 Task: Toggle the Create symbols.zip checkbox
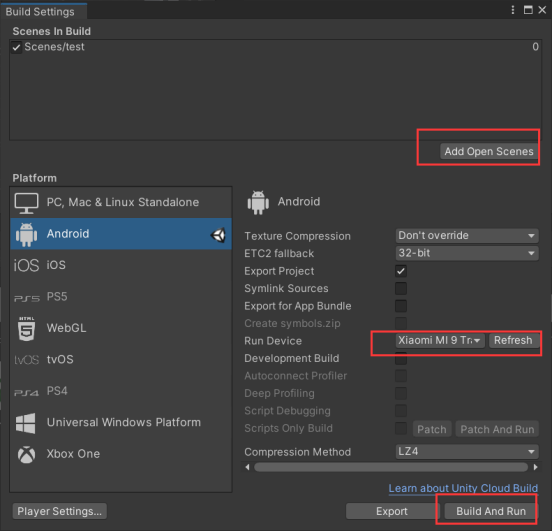(401, 323)
